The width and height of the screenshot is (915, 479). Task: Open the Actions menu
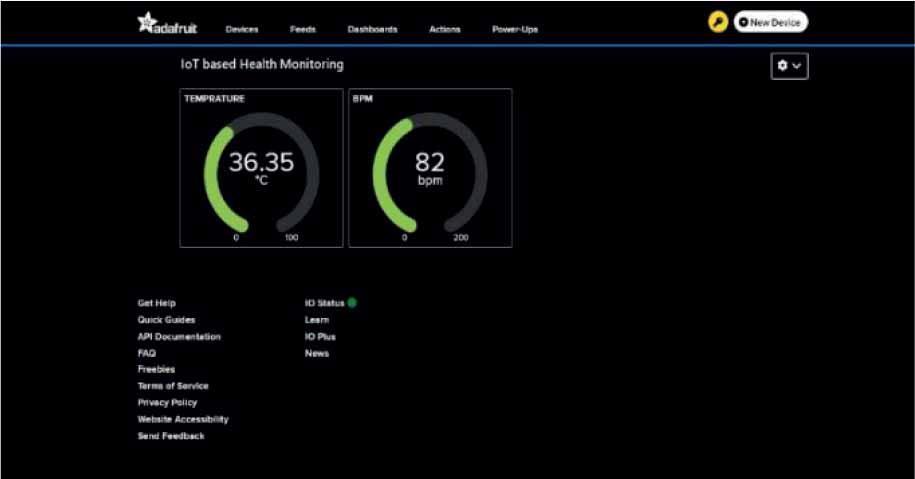[445, 30]
